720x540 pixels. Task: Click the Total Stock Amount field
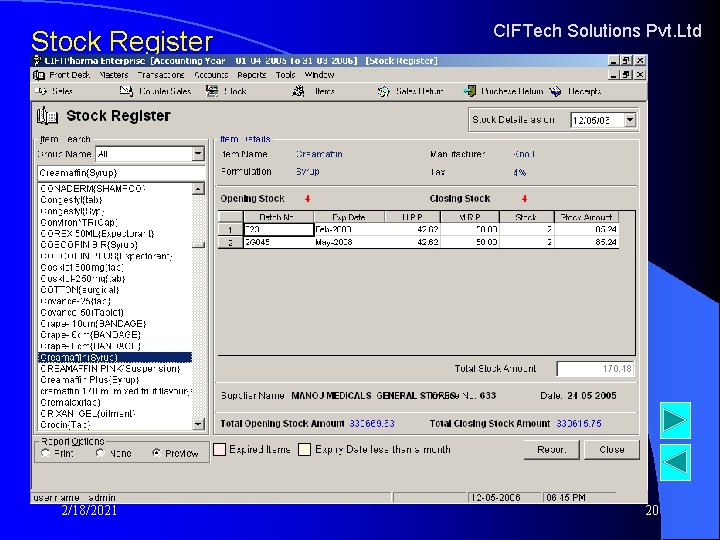pyautogui.click(x=595, y=369)
